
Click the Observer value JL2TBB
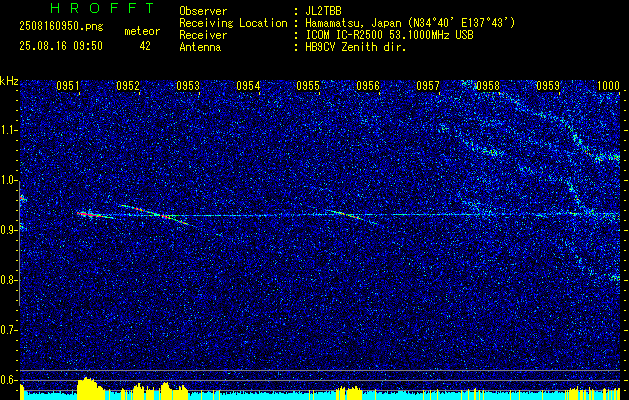[x=323, y=11]
